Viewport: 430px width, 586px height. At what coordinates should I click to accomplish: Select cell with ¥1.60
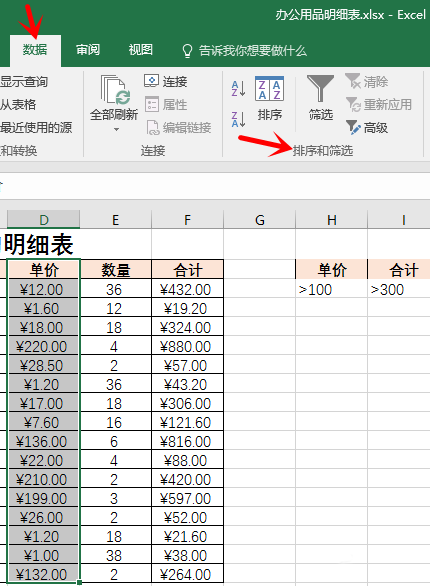tap(44, 308)
